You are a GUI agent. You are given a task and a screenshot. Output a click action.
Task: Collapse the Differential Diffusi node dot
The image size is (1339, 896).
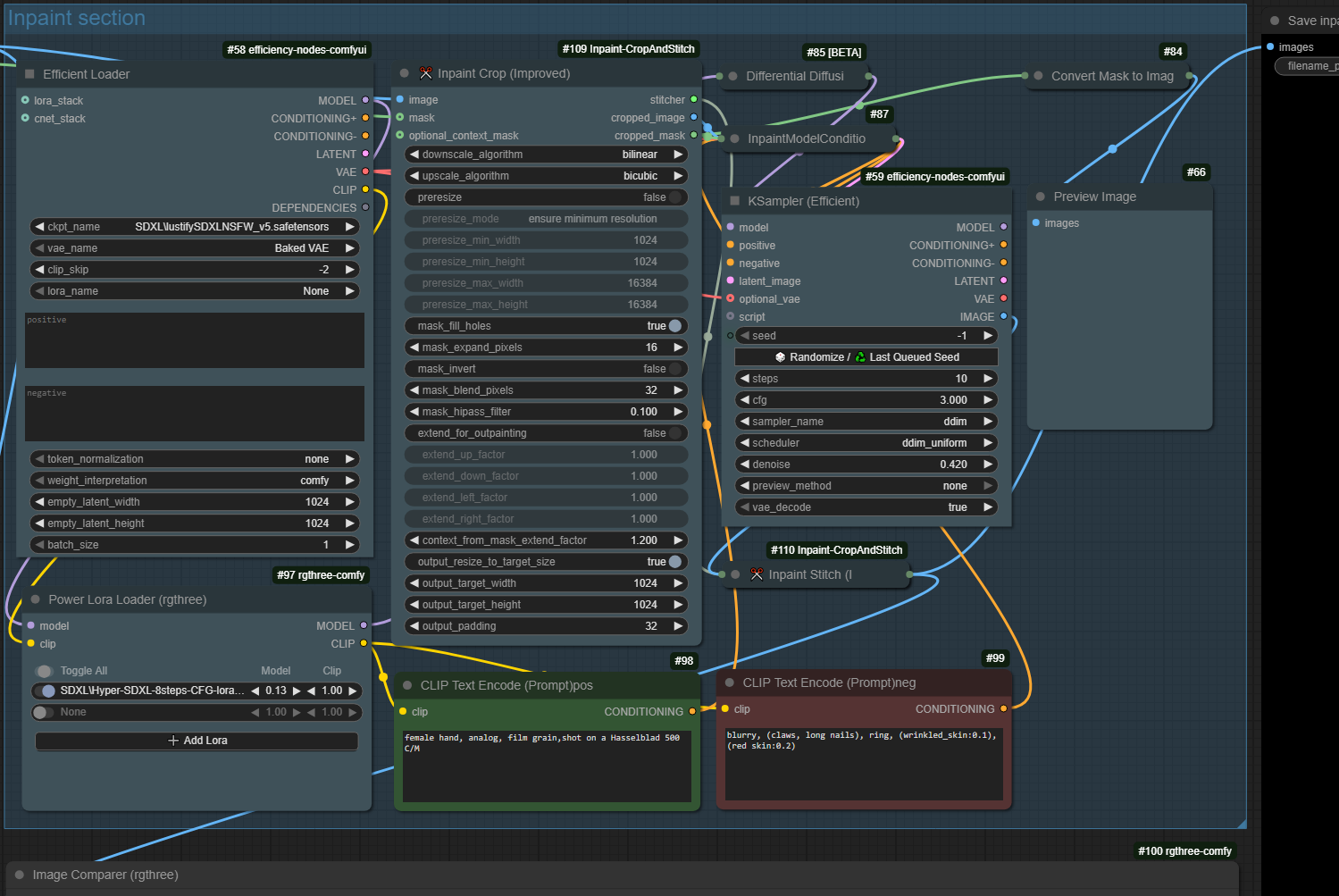733,76
